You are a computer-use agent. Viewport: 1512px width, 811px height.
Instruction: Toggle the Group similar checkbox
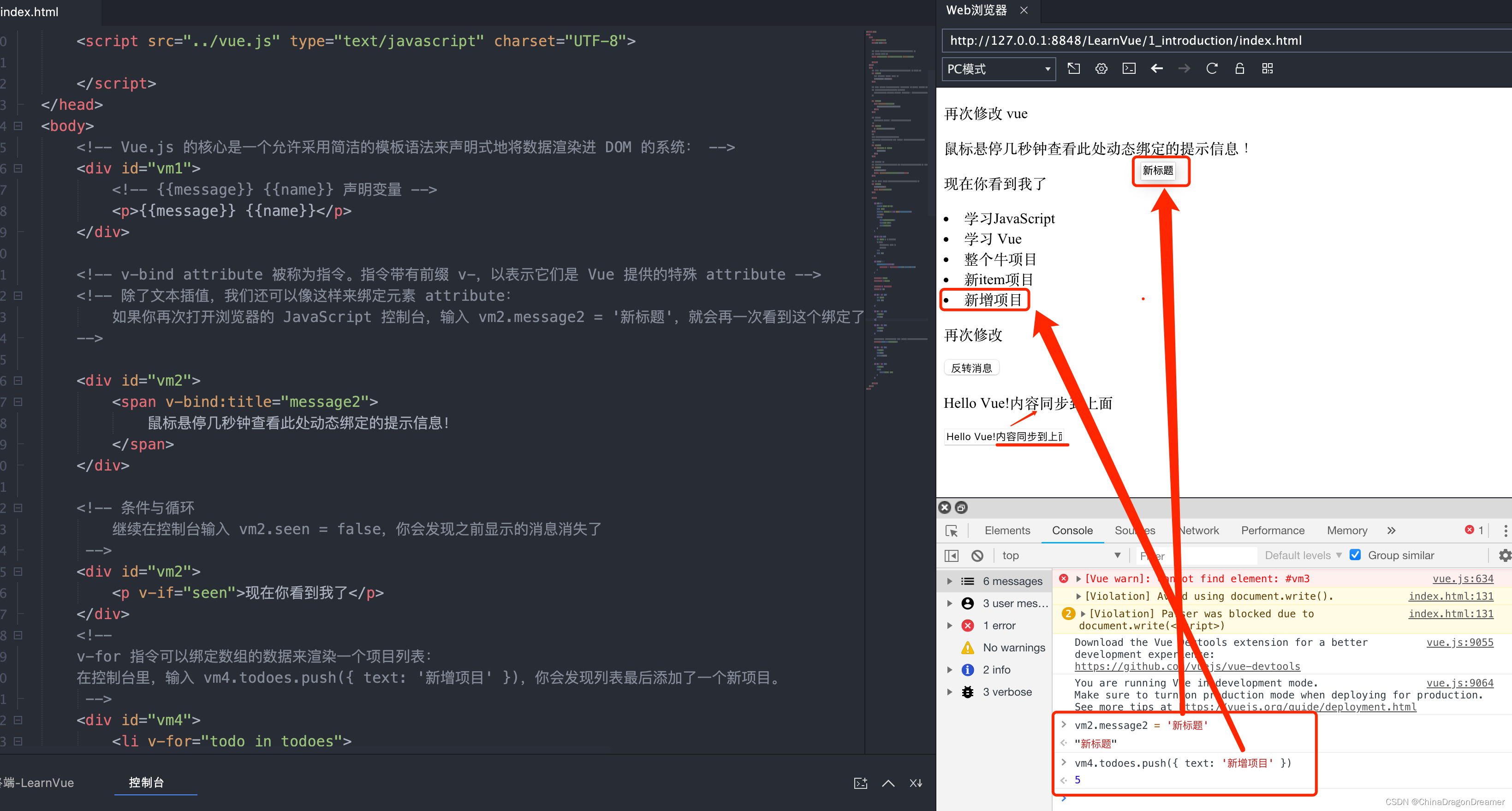(x=1355, y=555)
